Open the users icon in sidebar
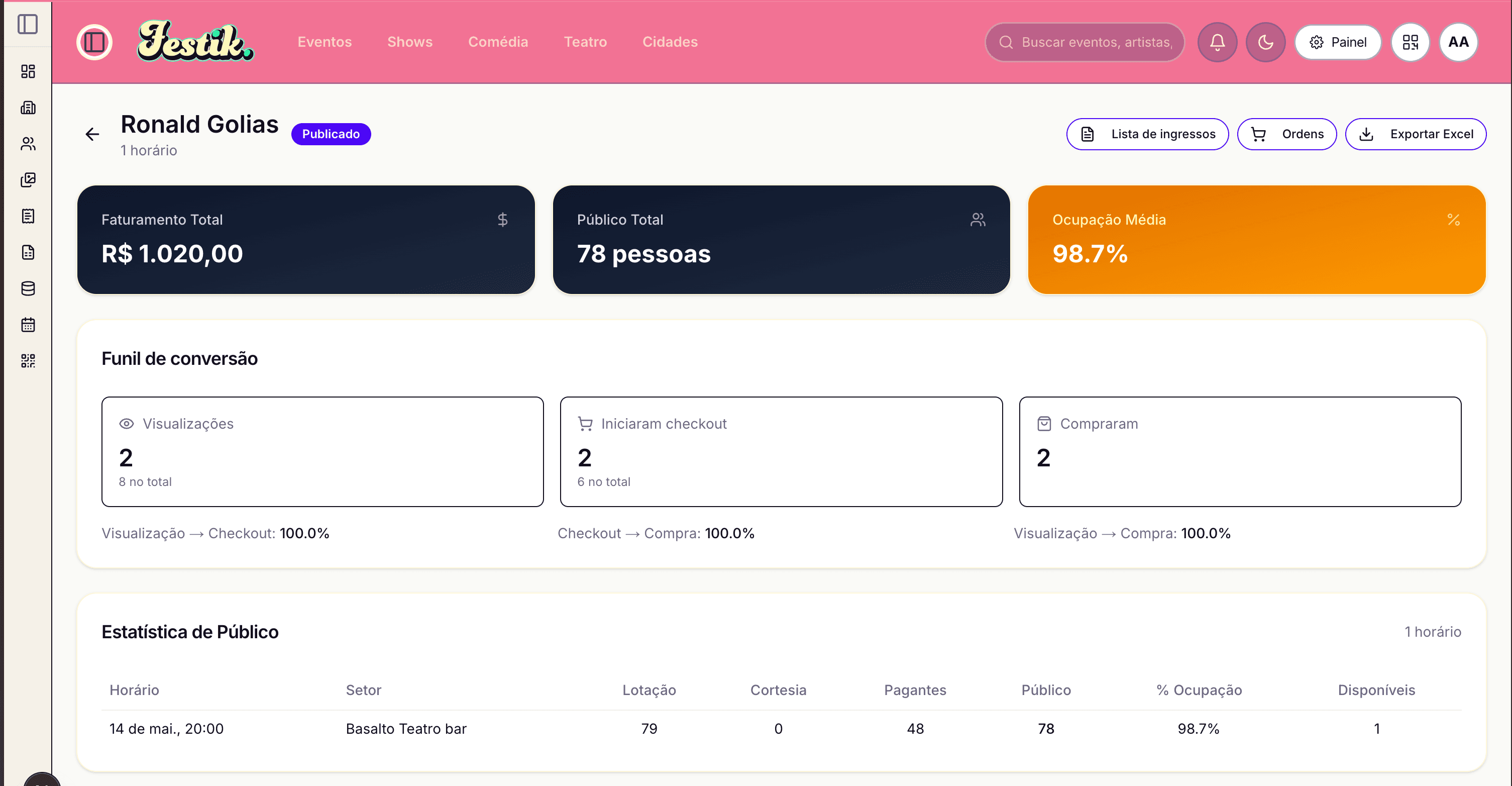Image resolution: width=1512 pixels, height=786 pixels. (28, 144)
